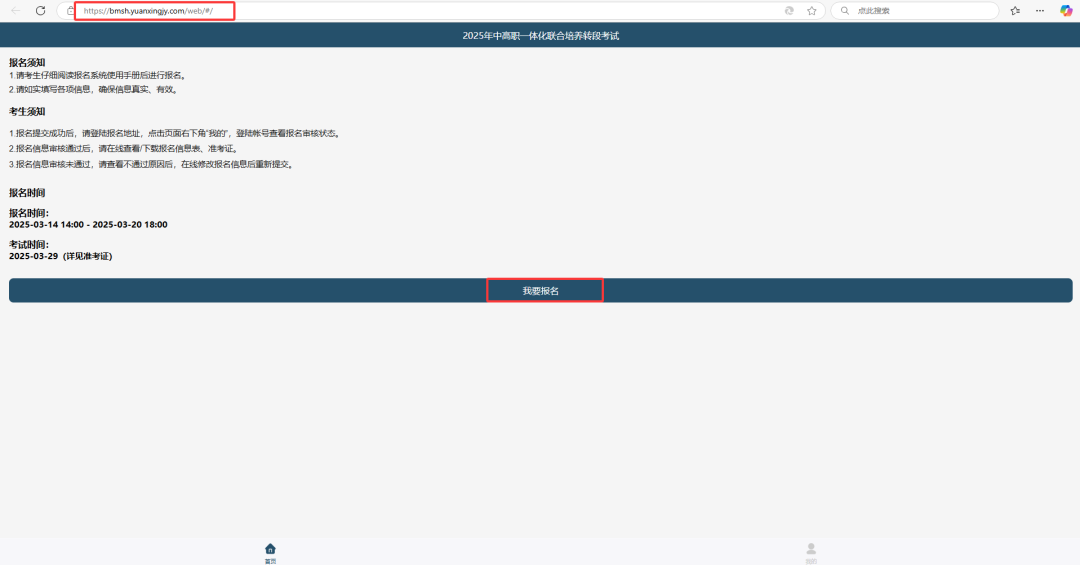Reload the page with the refresh icon
This screenshot has width=1080, height=565.
click(x=40, y=10)
